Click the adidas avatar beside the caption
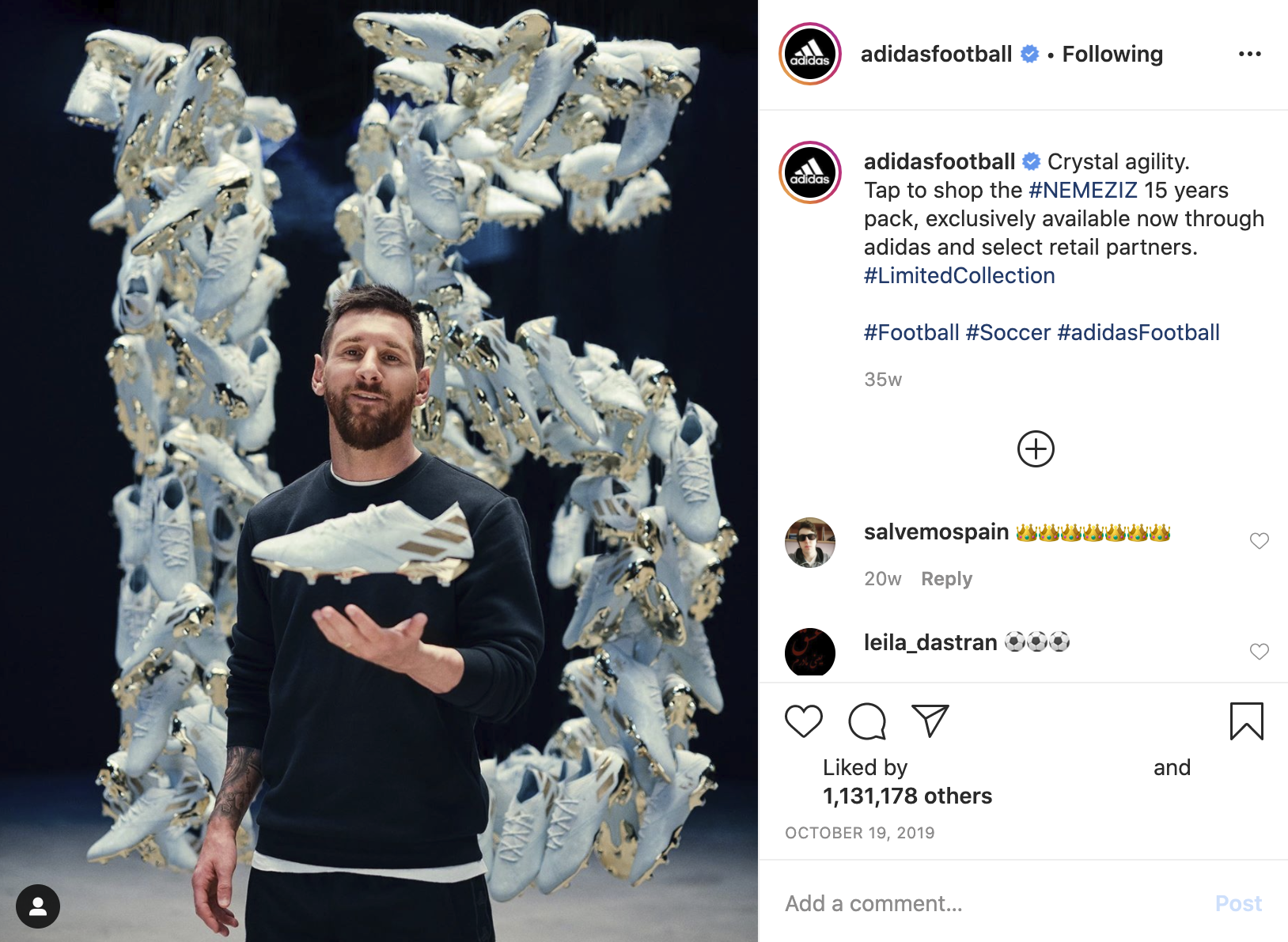Image resolution: width=1288 pixels, height=942 pixels. pos(810,172)
